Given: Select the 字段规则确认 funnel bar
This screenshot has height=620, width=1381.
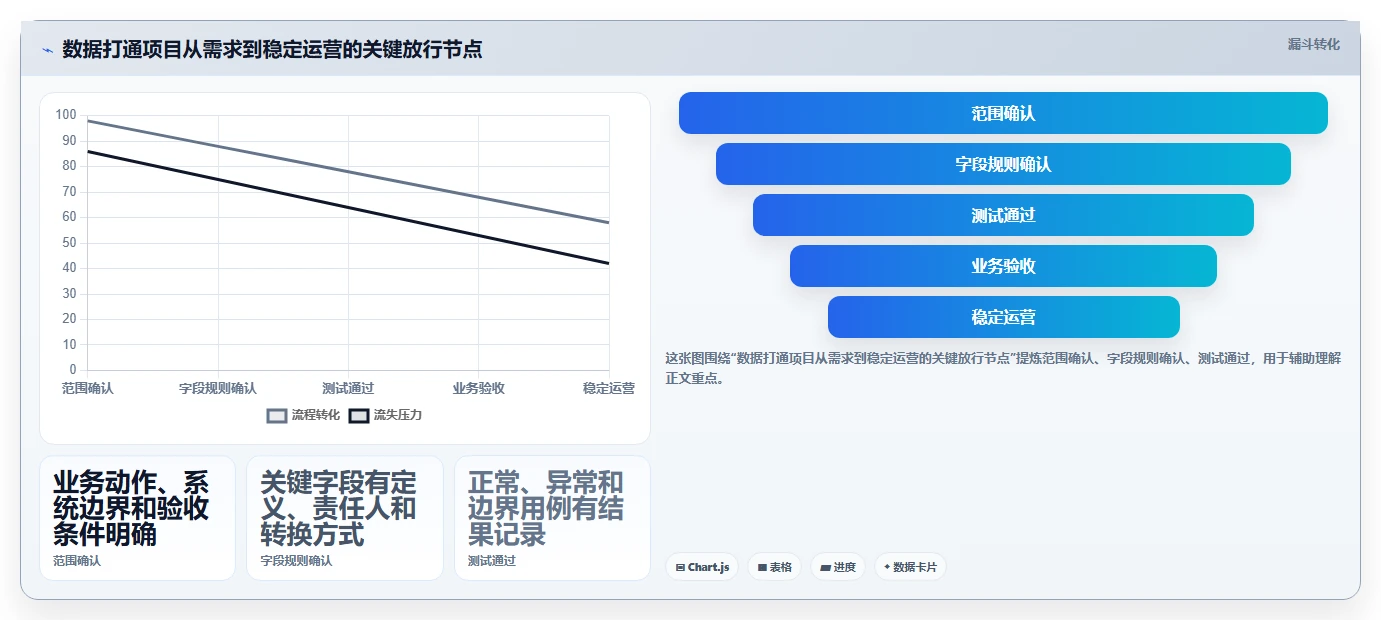Looking at the screenshot, I should (x=1003, y=164).
